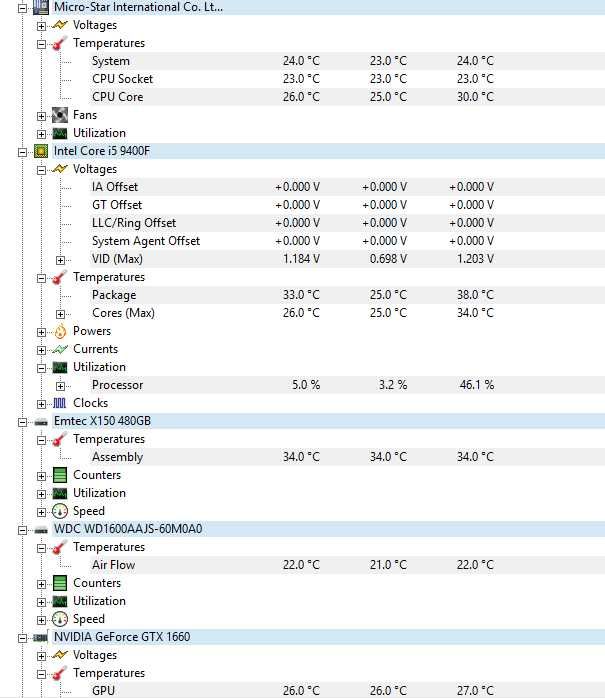
Task: Collapse Temperatures under Micro-Star International
Action: [x=41, y=44]
